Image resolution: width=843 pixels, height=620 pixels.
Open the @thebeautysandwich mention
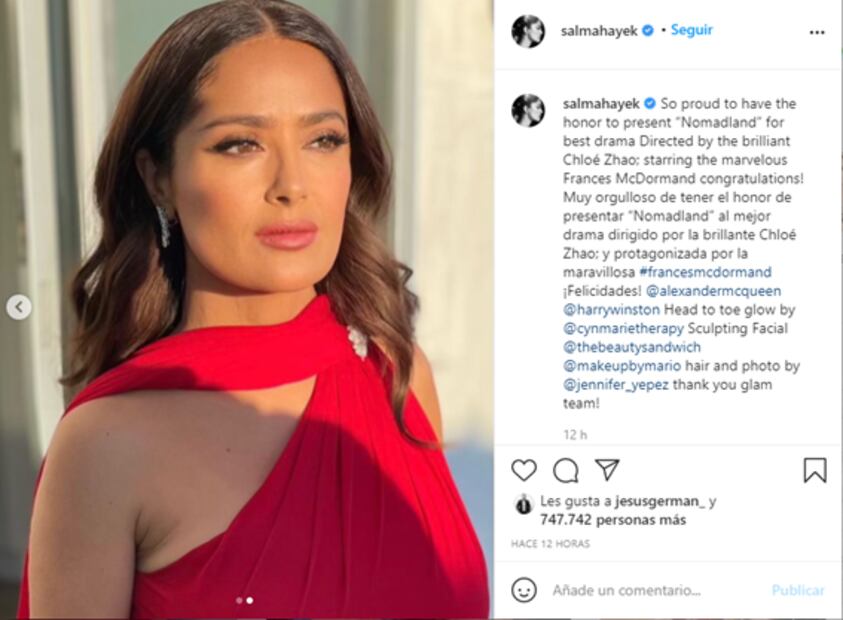[x=632, y=347]
